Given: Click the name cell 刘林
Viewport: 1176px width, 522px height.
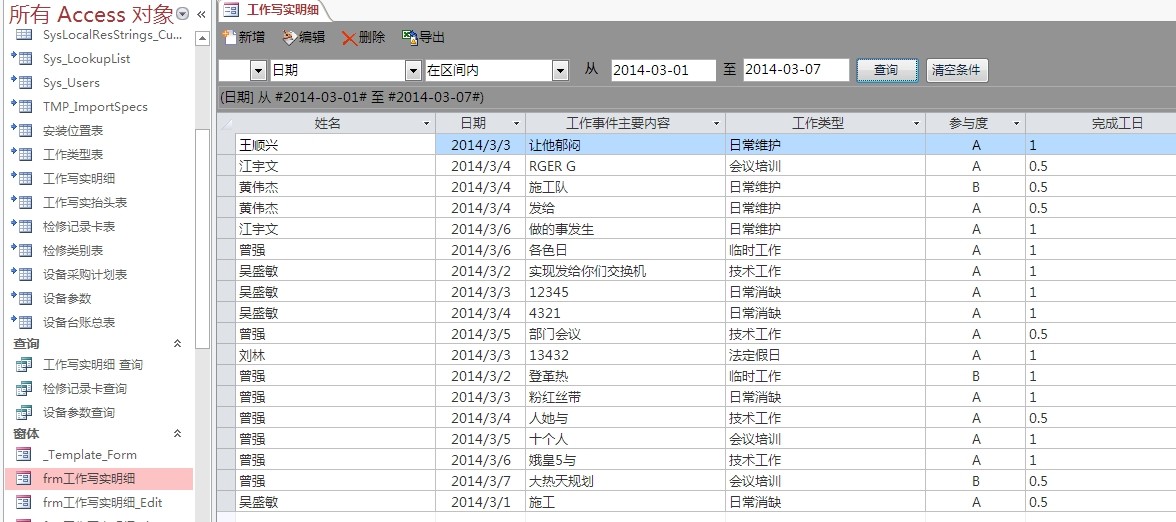Looking at the screenshot, I should coord(335,355).
